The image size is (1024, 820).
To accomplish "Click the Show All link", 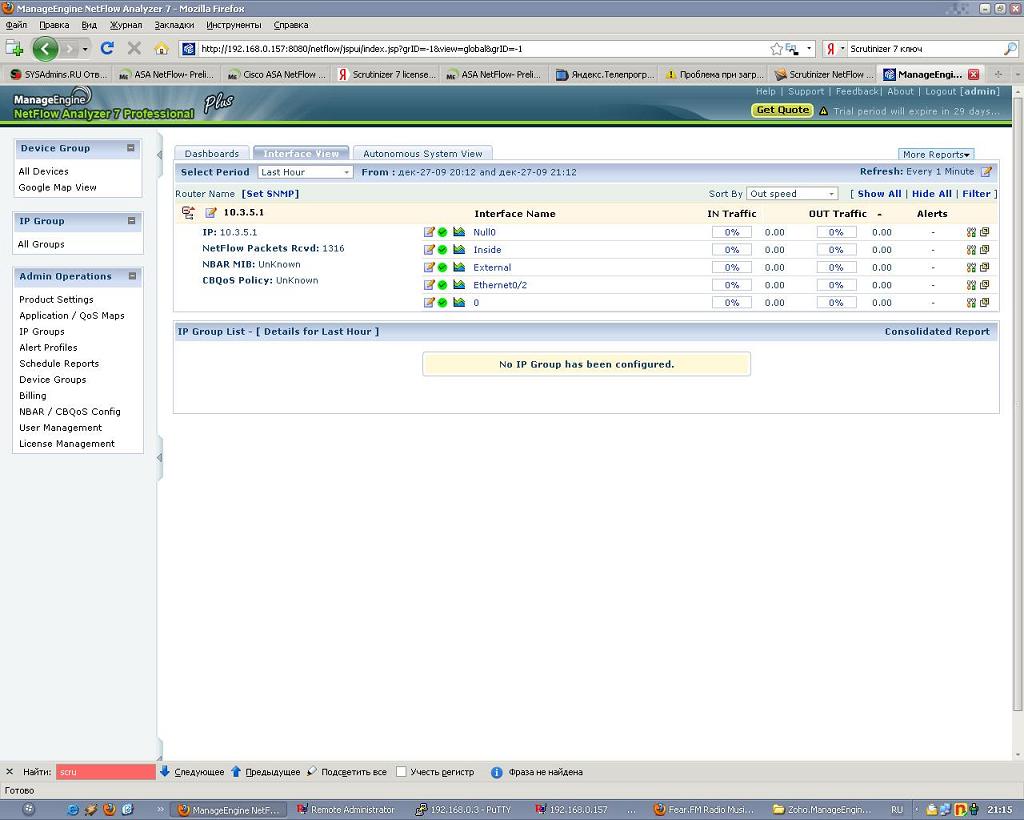I will tap(879, 194).
